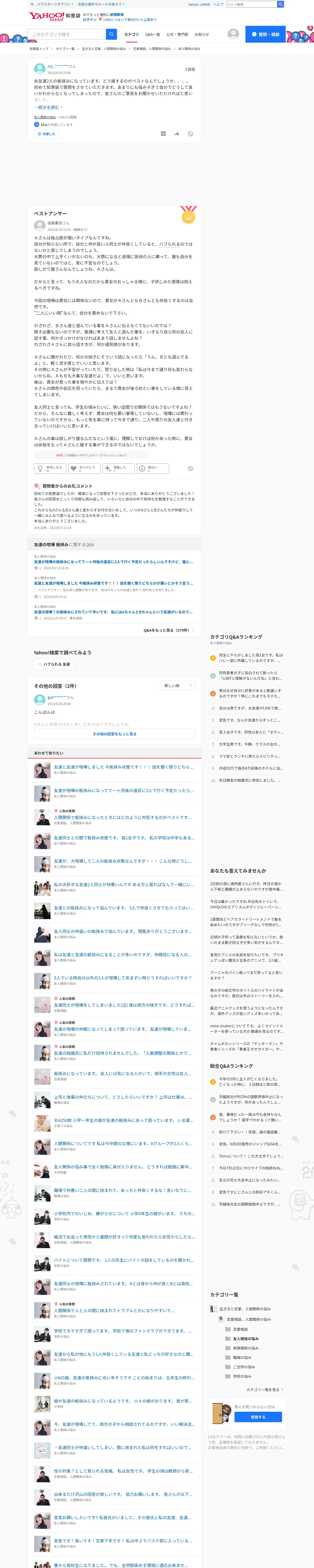Click the avatar of answerer gra********

(x=40, y=700)
